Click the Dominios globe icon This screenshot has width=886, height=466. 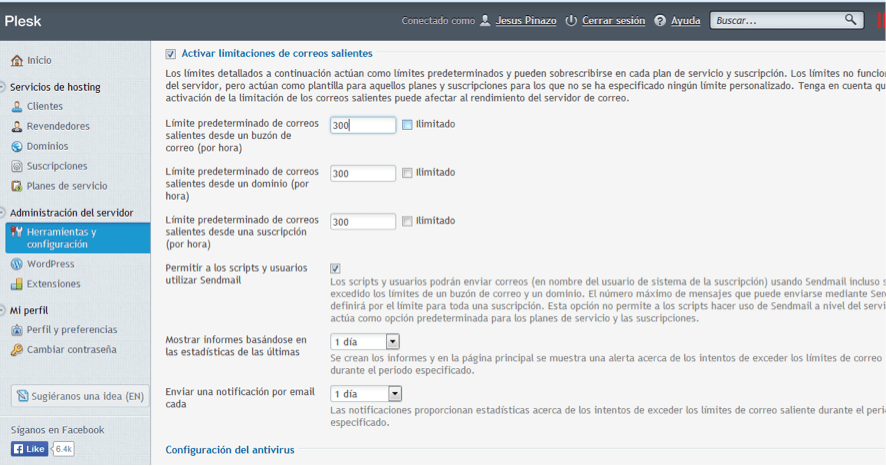[x=17, y=146]
